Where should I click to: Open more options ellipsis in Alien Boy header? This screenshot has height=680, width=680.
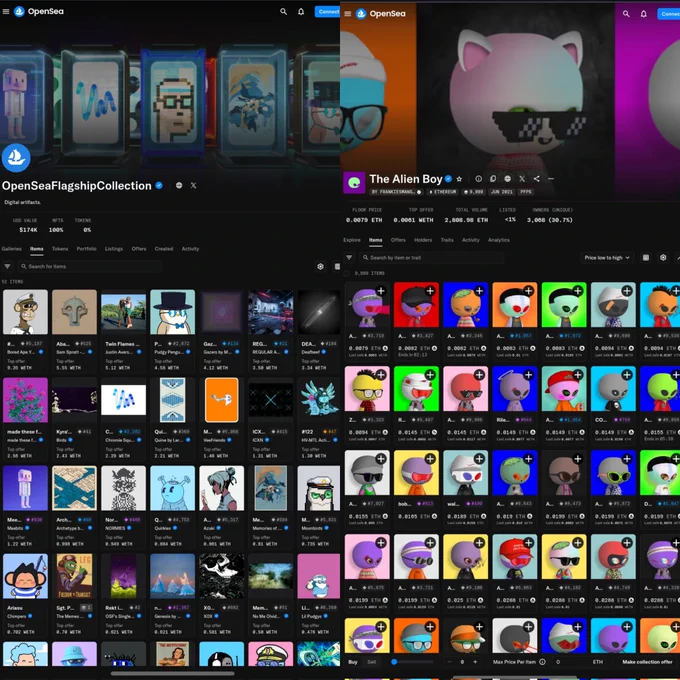point(551,179)
